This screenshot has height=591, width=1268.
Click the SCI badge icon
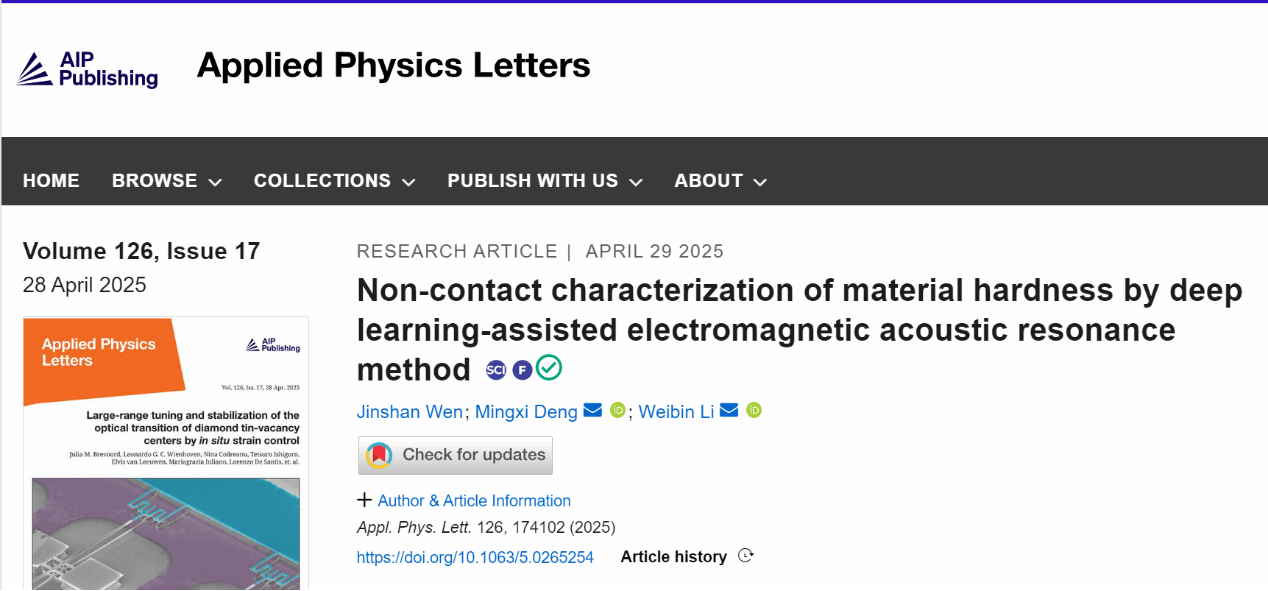[x=496, y=370]
